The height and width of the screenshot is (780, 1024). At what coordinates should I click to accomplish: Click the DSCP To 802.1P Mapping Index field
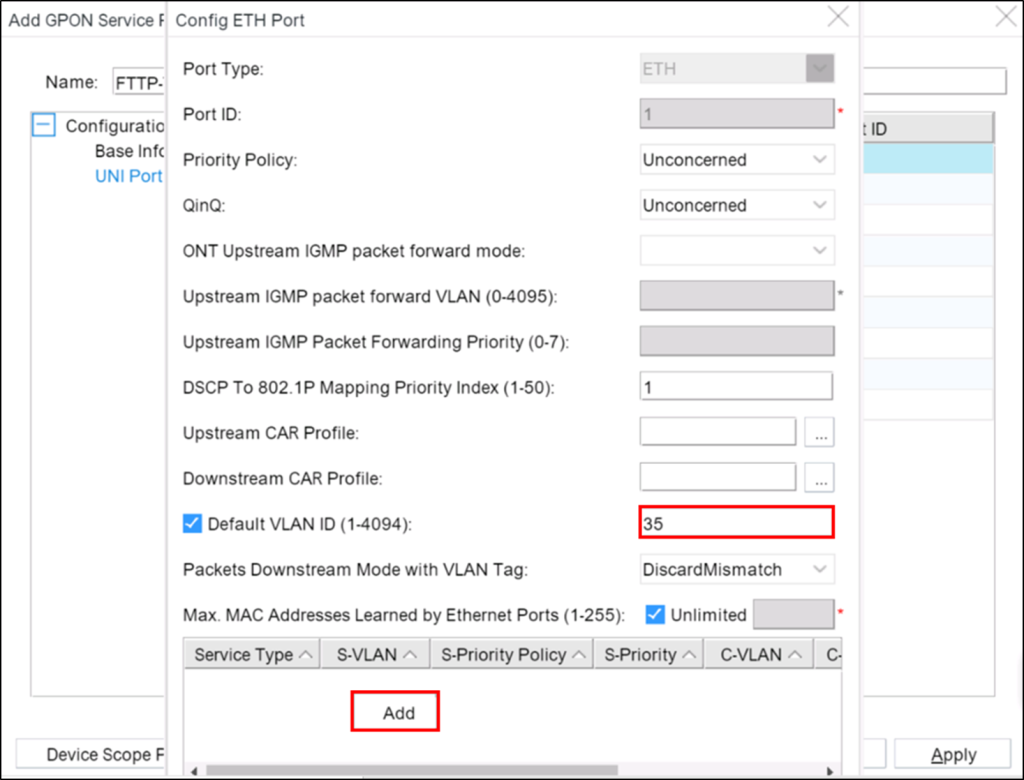(736, 386)
